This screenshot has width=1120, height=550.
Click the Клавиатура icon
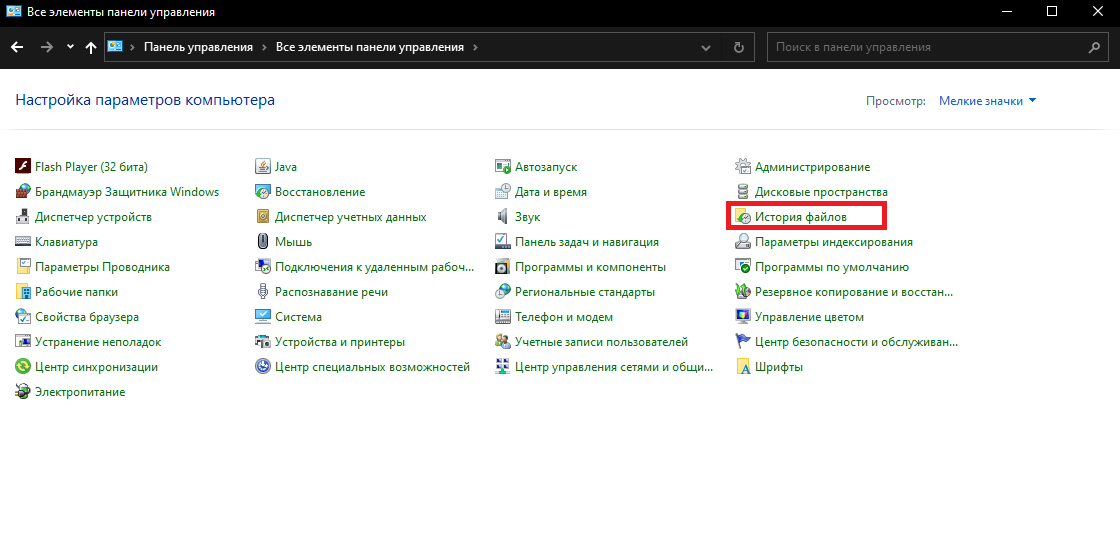23,241
